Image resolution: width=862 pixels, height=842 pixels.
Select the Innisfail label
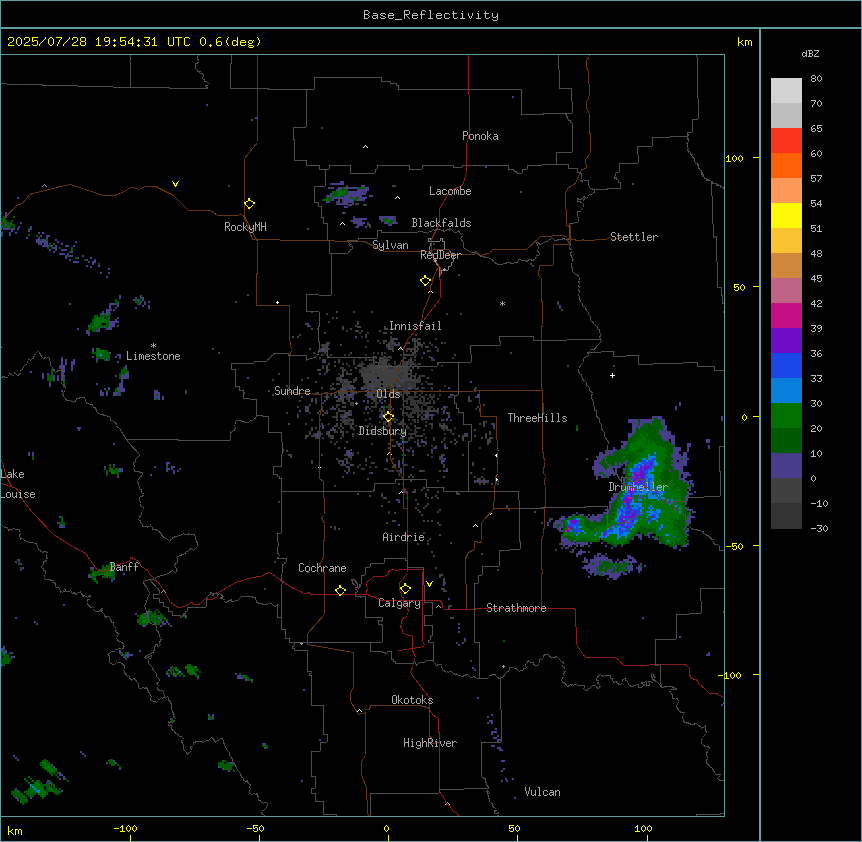pyautogui.click(x=415, y=326)
